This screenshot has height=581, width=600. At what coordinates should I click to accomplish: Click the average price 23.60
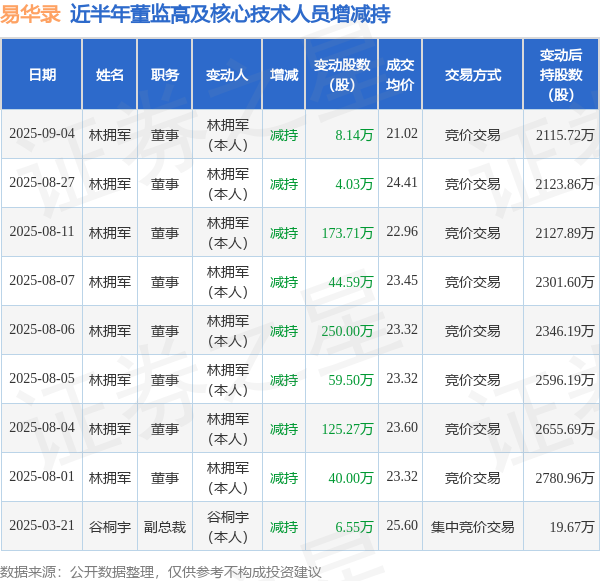402,428
